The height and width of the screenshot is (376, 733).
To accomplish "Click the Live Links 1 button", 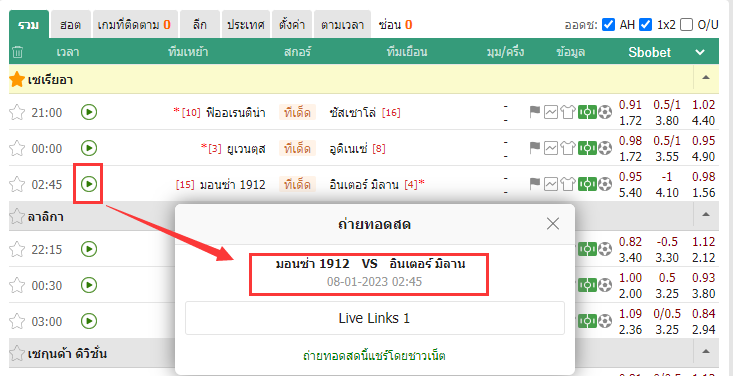I will tap(374, 318).
